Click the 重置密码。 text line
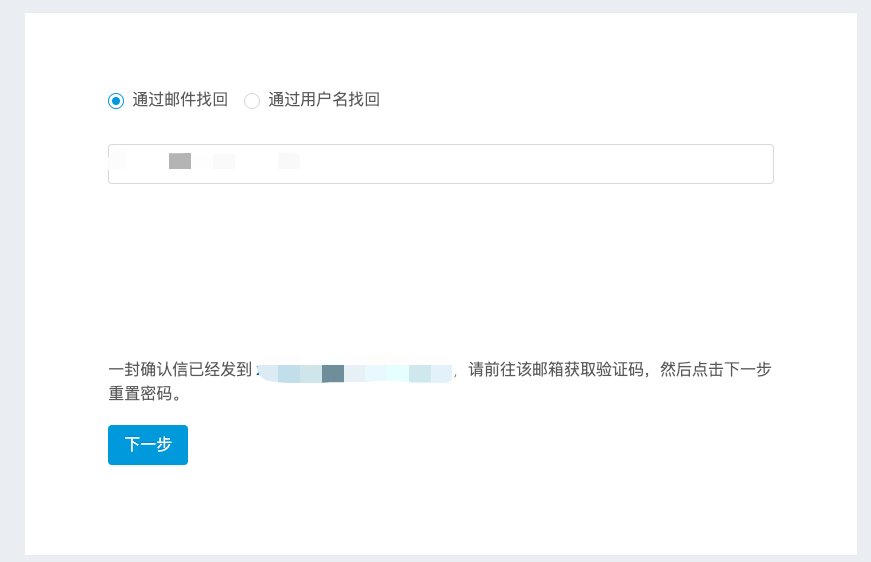Screen dimensions: 871x562 [x=145, y=394]
